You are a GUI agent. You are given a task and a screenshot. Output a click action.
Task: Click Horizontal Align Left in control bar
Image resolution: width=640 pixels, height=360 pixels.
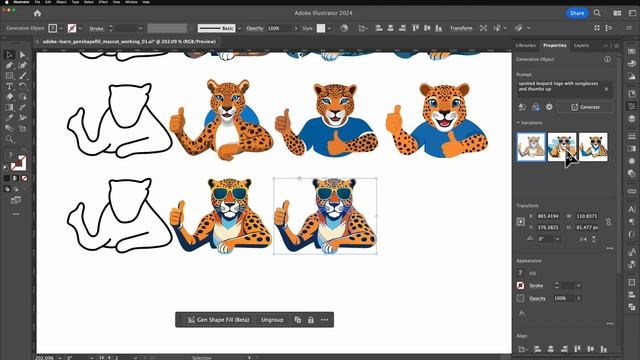tap(379, 28)
